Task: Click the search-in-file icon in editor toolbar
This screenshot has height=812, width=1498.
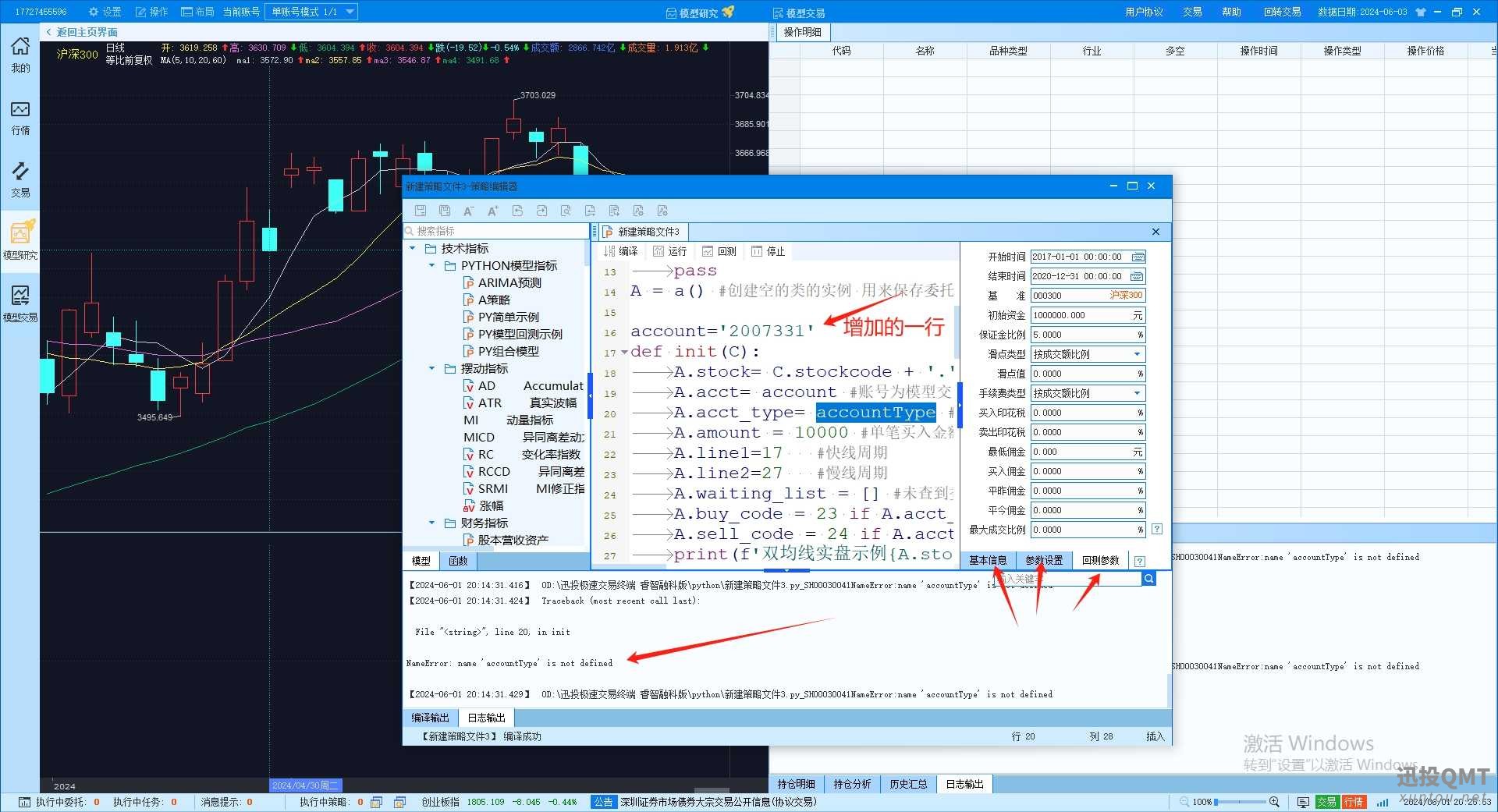Action: pos(566,211)
